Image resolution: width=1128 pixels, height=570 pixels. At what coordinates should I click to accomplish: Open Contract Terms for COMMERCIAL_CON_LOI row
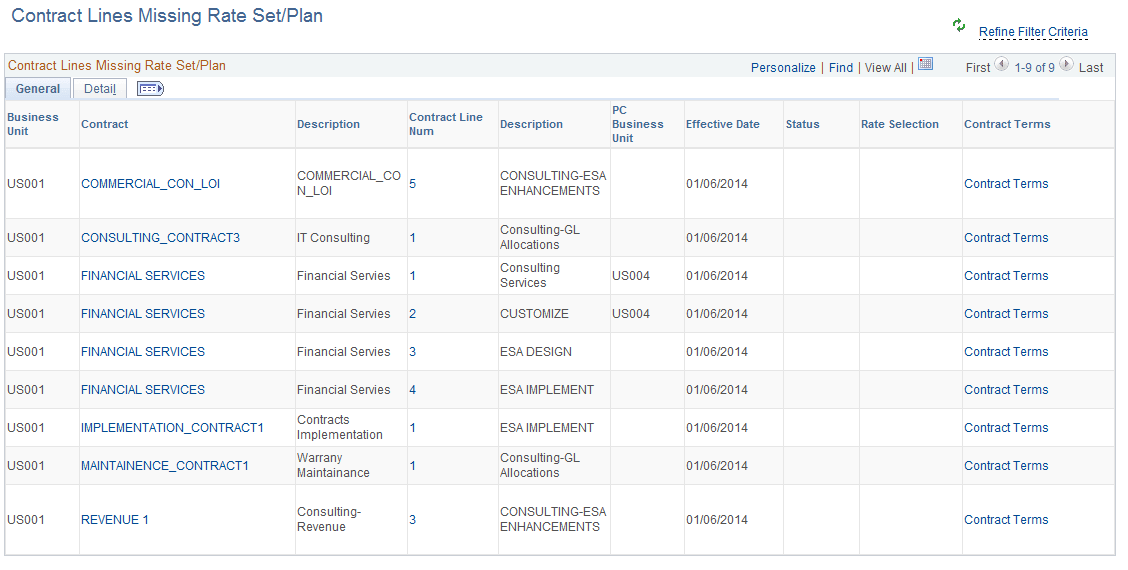(x=1006, y=184)
